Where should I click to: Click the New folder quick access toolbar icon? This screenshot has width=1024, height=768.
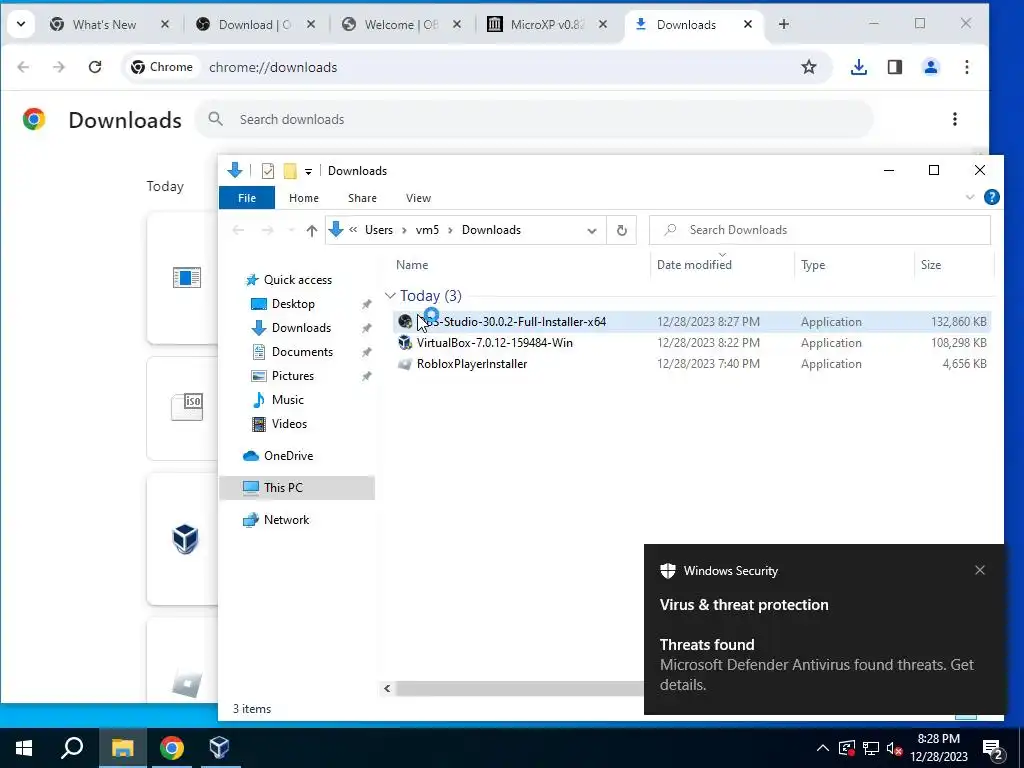[290, 170]
